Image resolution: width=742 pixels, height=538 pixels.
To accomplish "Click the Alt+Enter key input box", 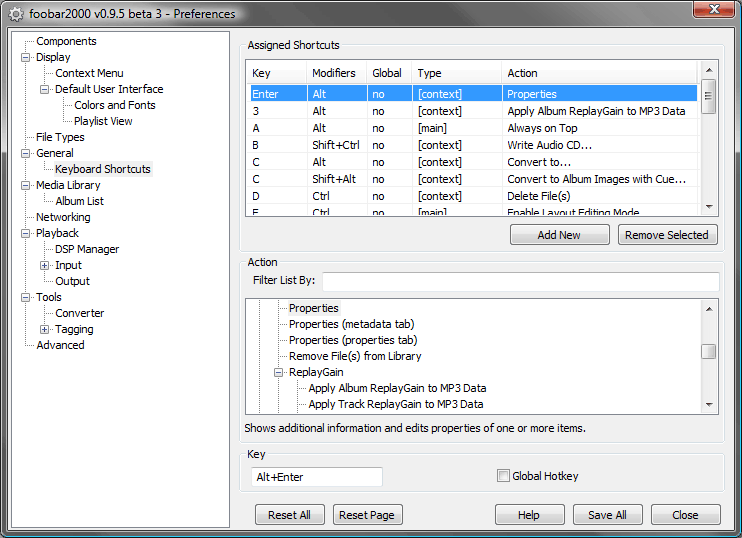I will pyautogui.click(x=316, y=477).
